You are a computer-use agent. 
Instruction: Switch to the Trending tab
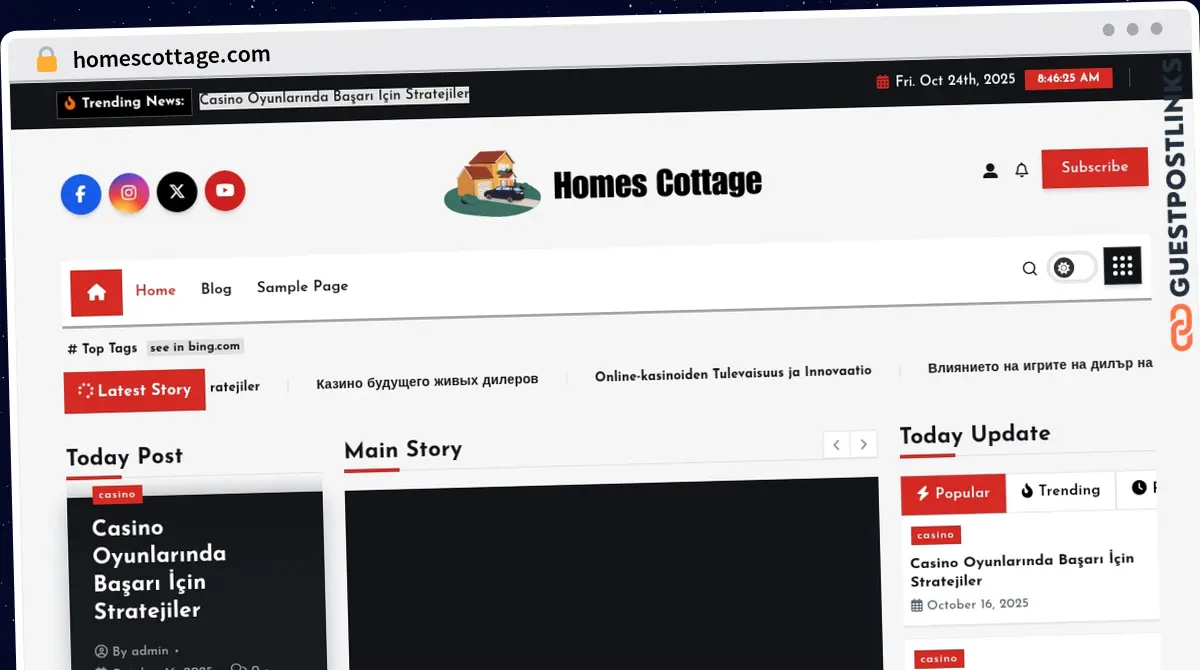[1060, 490]
